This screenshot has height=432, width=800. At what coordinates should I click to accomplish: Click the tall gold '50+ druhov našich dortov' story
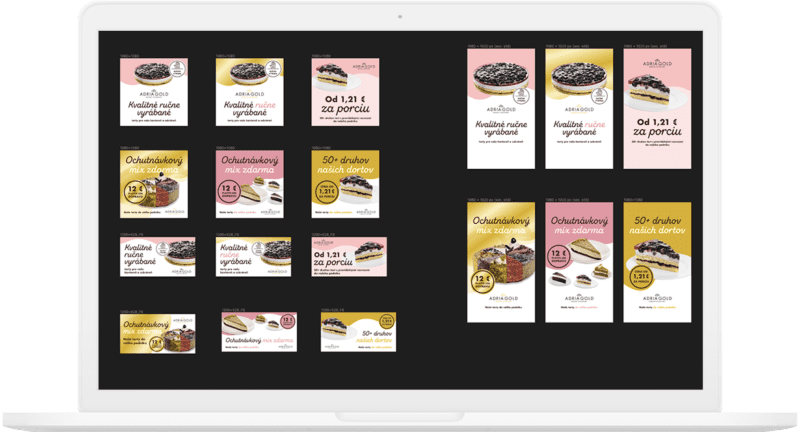pos(656,262)
